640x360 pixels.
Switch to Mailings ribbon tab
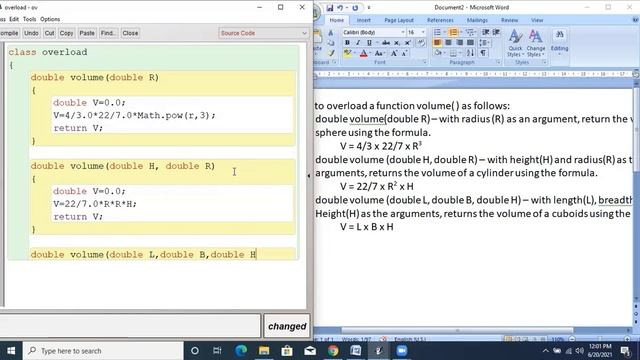477,20
